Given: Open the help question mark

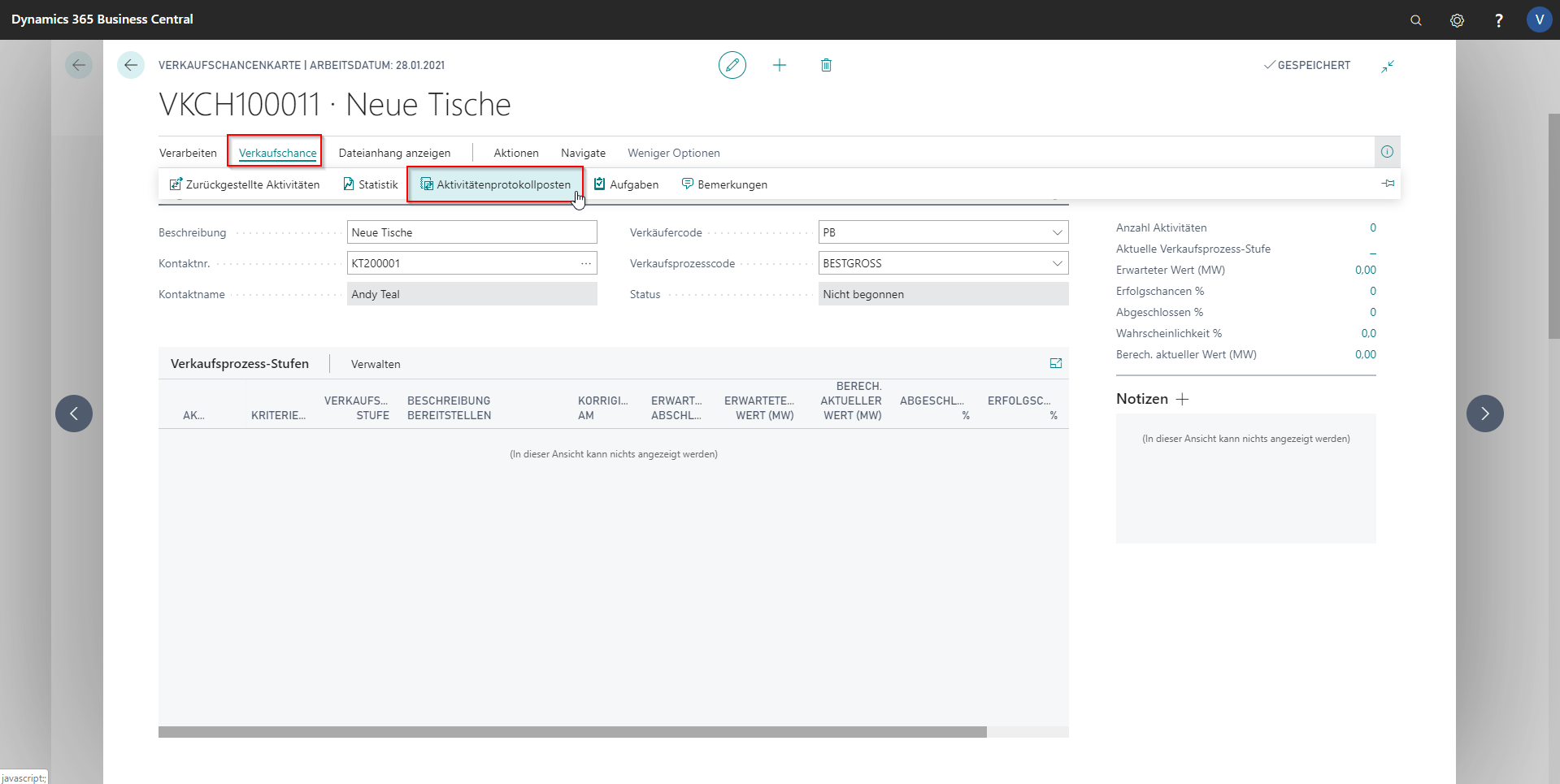Looking at the screenshot, I should (x=1498, y=20).
